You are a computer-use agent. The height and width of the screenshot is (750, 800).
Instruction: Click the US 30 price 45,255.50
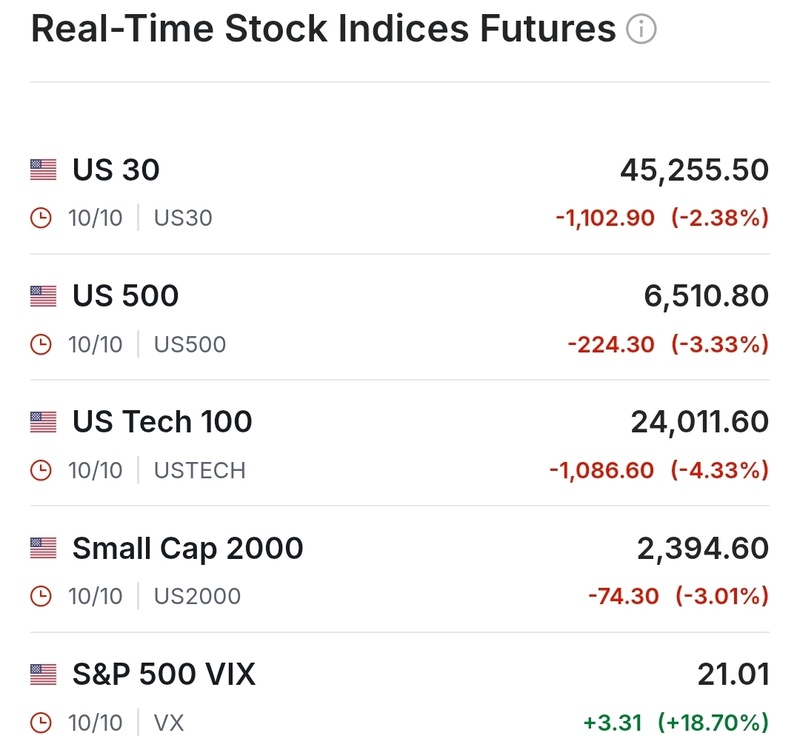[x=694, y=170]
